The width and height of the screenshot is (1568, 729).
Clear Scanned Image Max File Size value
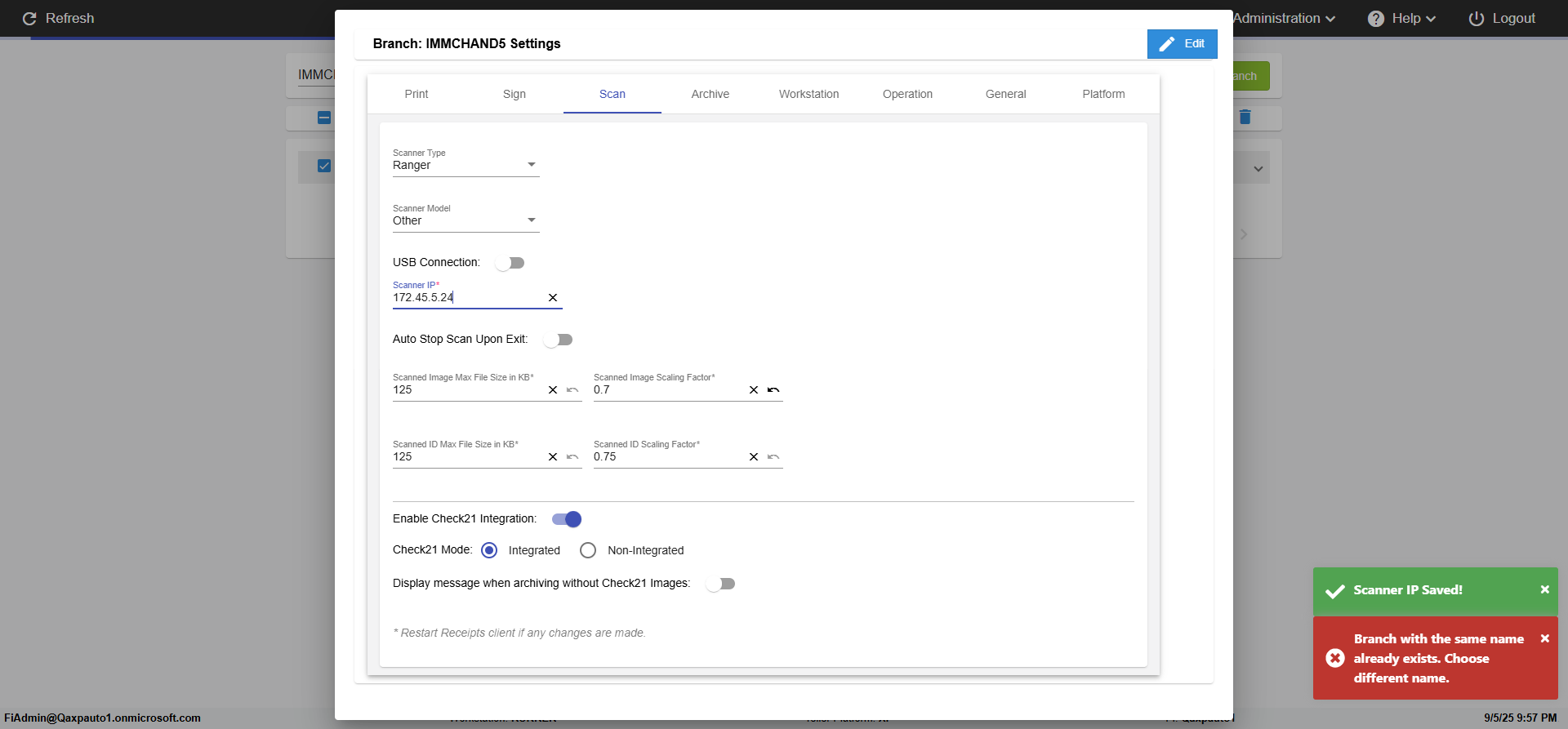click(x=553, y=390)
